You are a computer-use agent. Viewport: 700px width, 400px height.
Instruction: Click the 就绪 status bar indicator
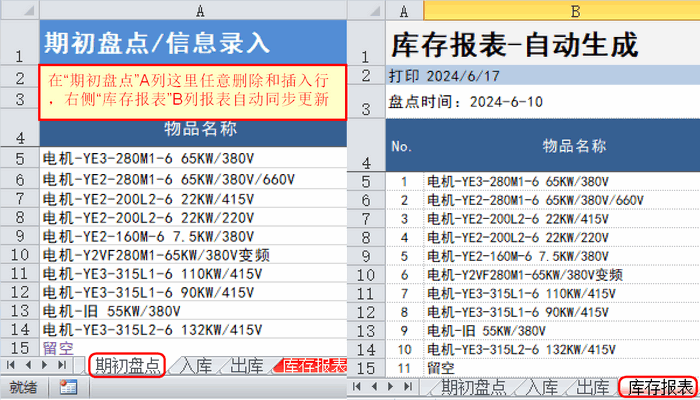tap(23, 387)
